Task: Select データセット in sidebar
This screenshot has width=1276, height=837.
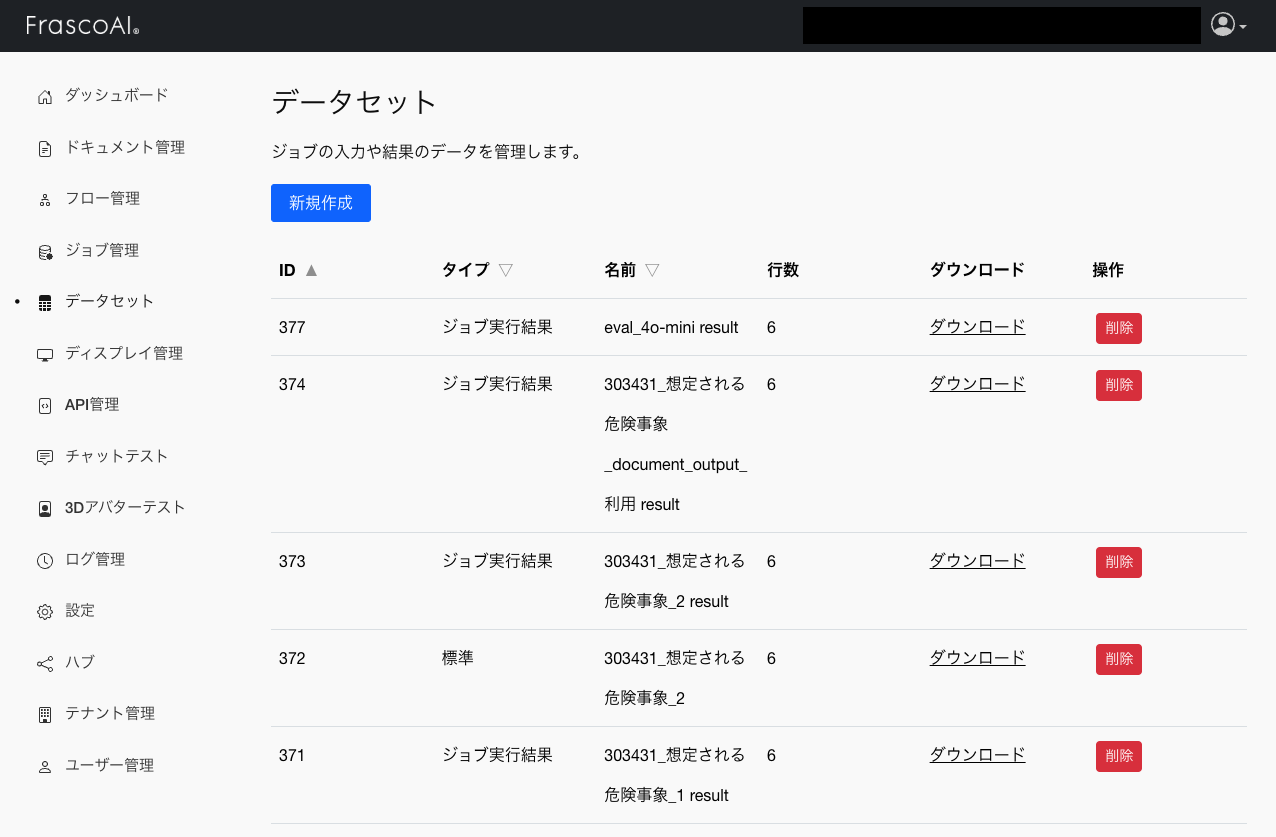Action: 110,301
